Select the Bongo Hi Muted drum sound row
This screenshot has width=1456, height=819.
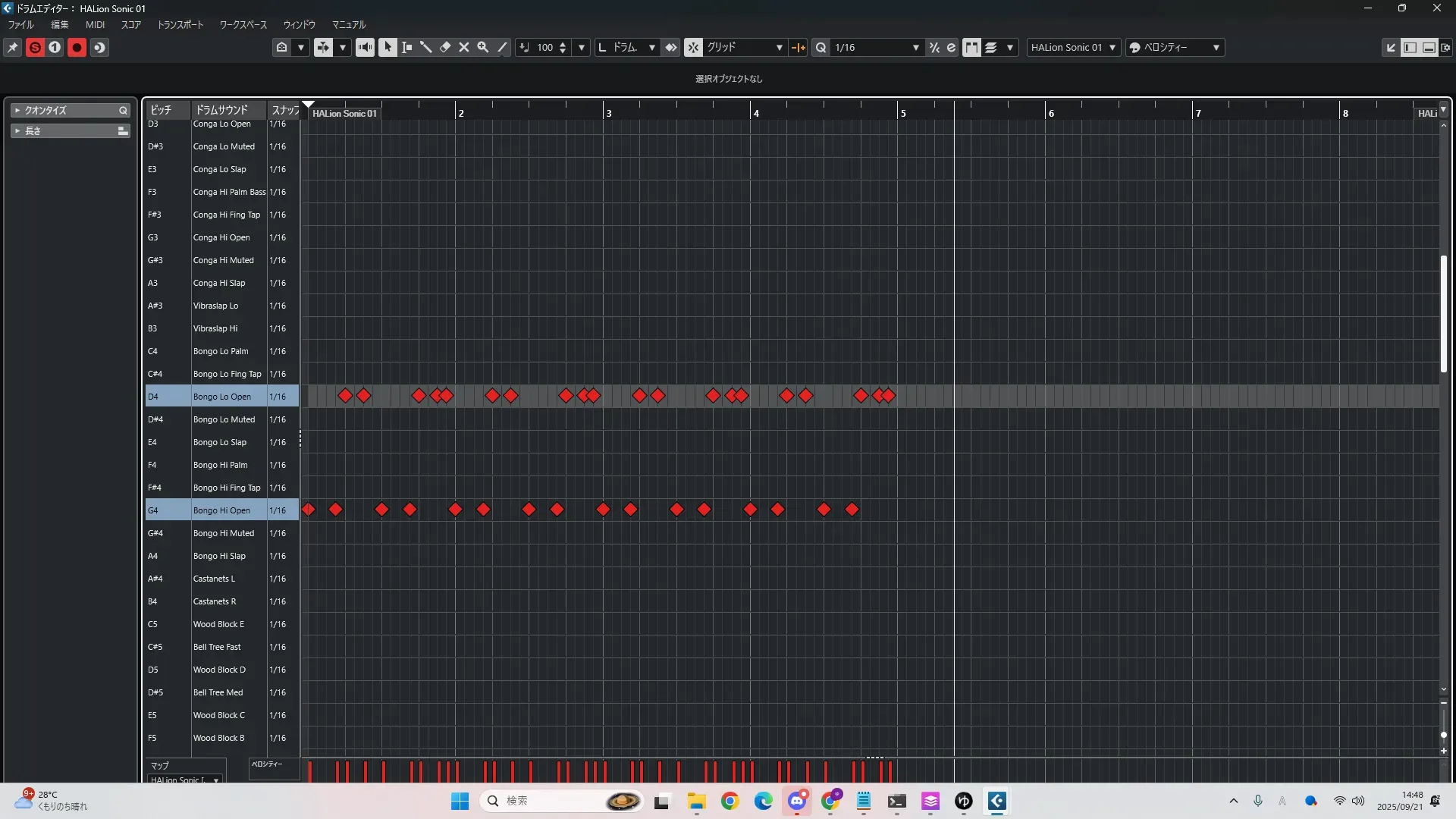click(224, 533)
